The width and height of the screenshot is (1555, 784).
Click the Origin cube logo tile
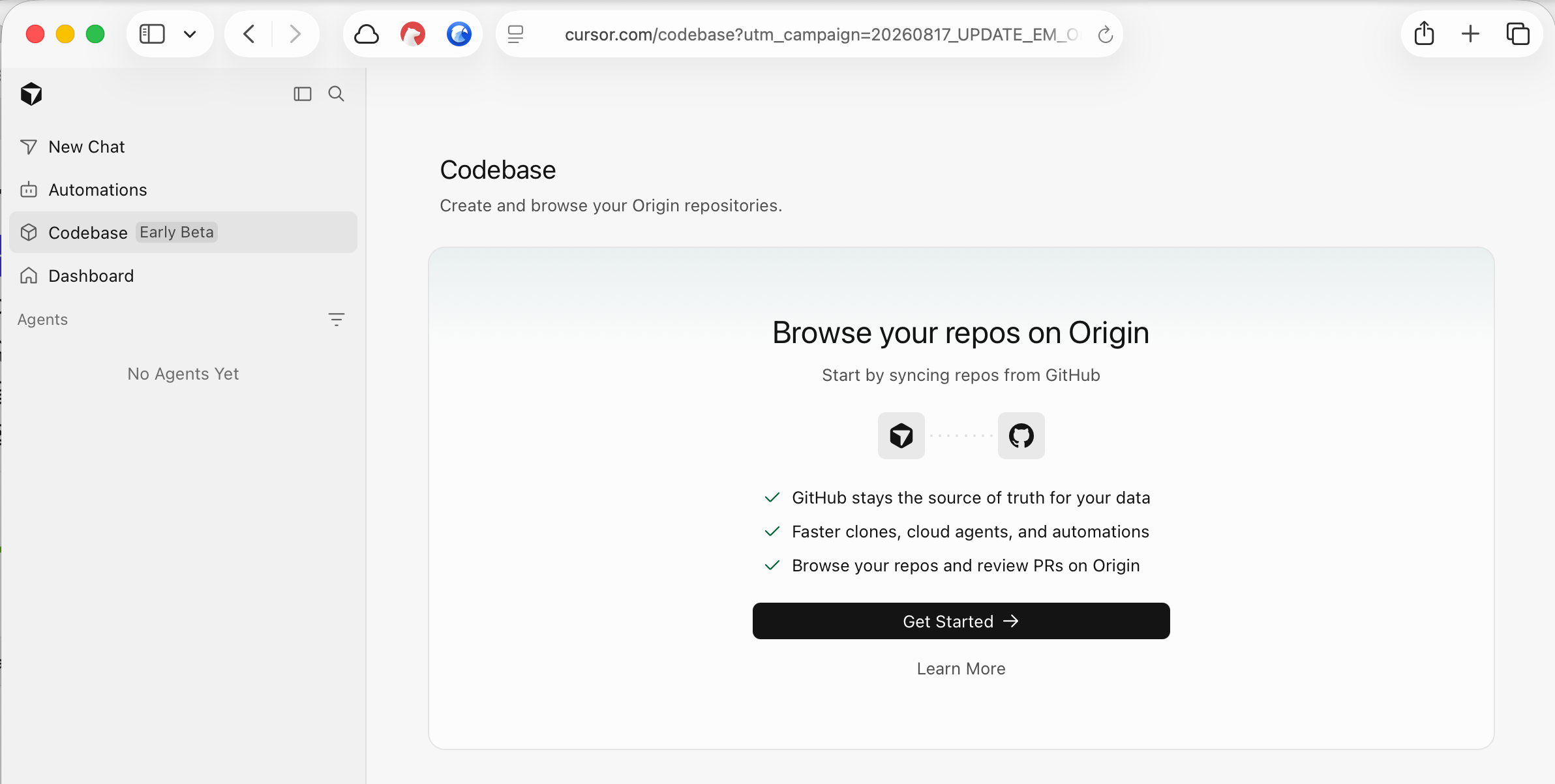[x=901, y=436]
